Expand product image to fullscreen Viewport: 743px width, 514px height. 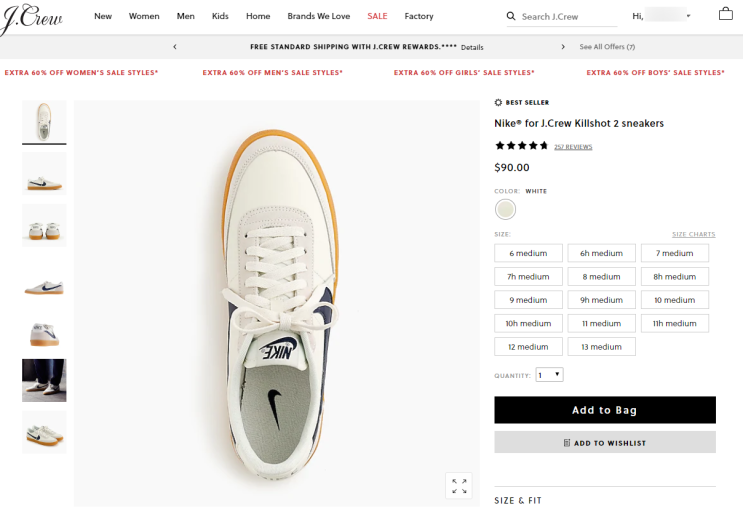459,485
